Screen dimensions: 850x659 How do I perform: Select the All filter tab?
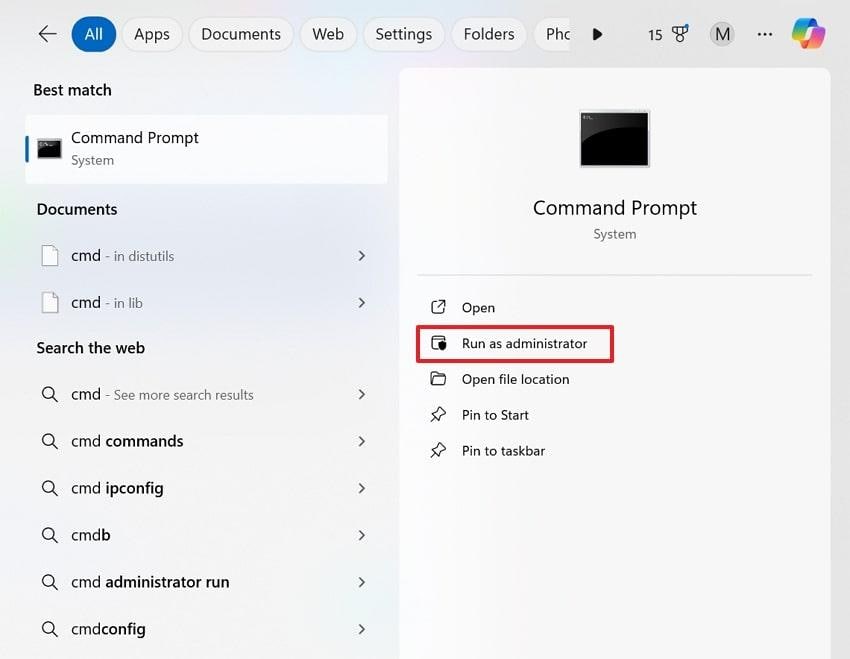point(94,34)
